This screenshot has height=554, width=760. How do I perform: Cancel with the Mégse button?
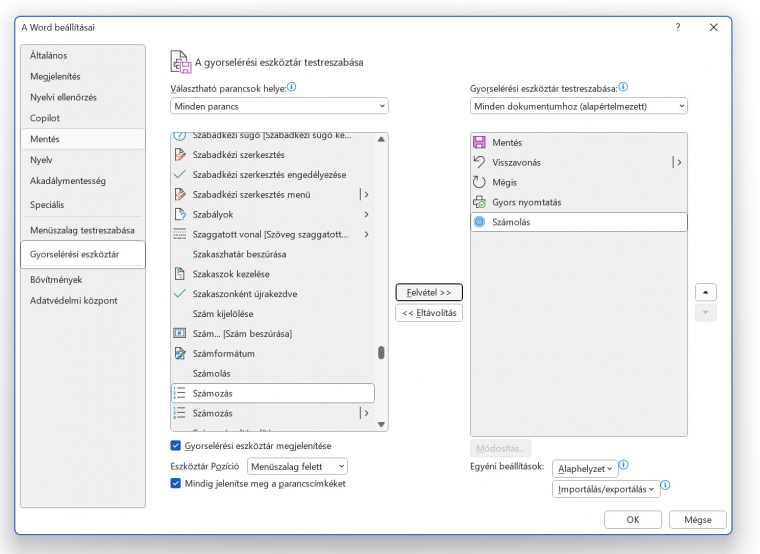coord(697,520)
